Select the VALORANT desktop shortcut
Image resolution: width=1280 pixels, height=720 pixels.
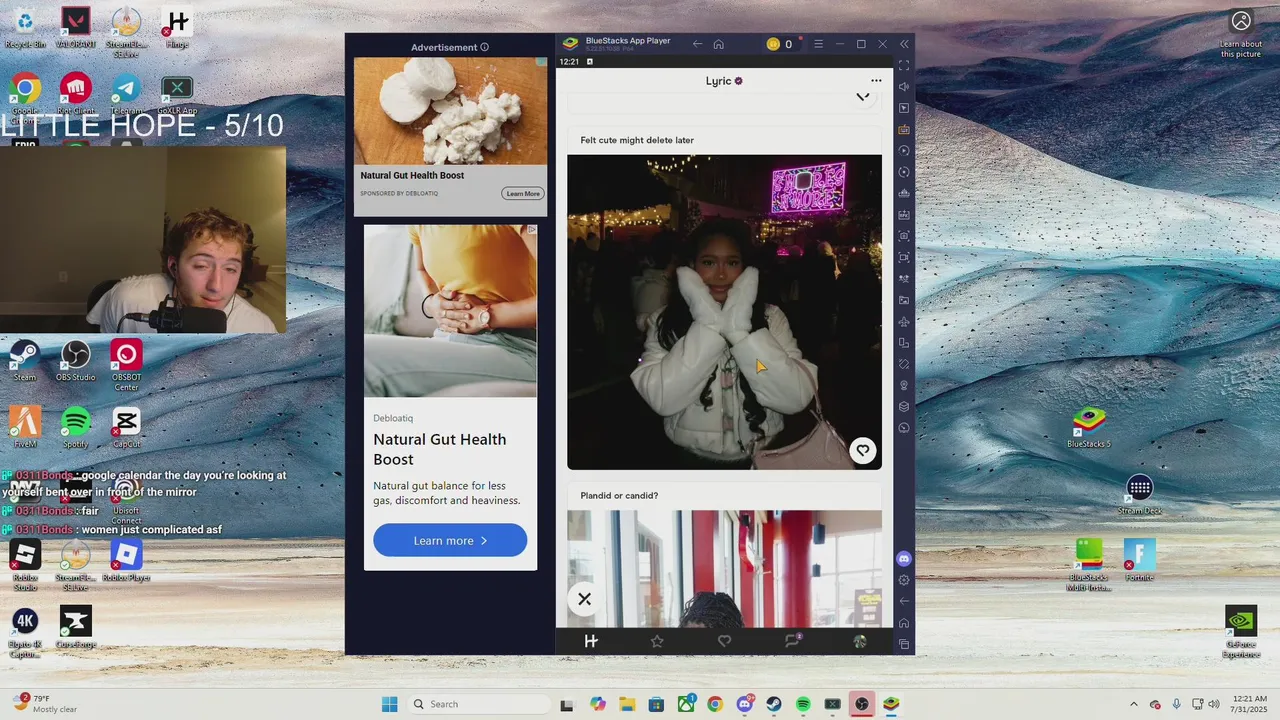[x=76, y=28]
